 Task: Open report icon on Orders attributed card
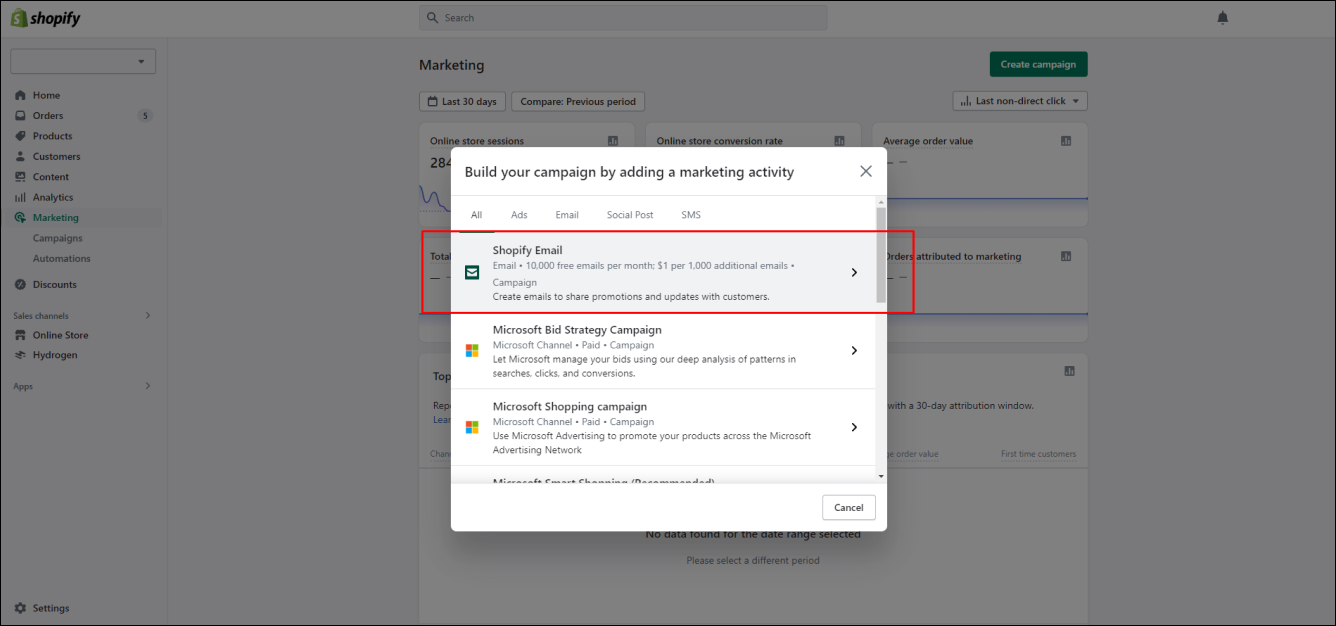(1066, 257)
